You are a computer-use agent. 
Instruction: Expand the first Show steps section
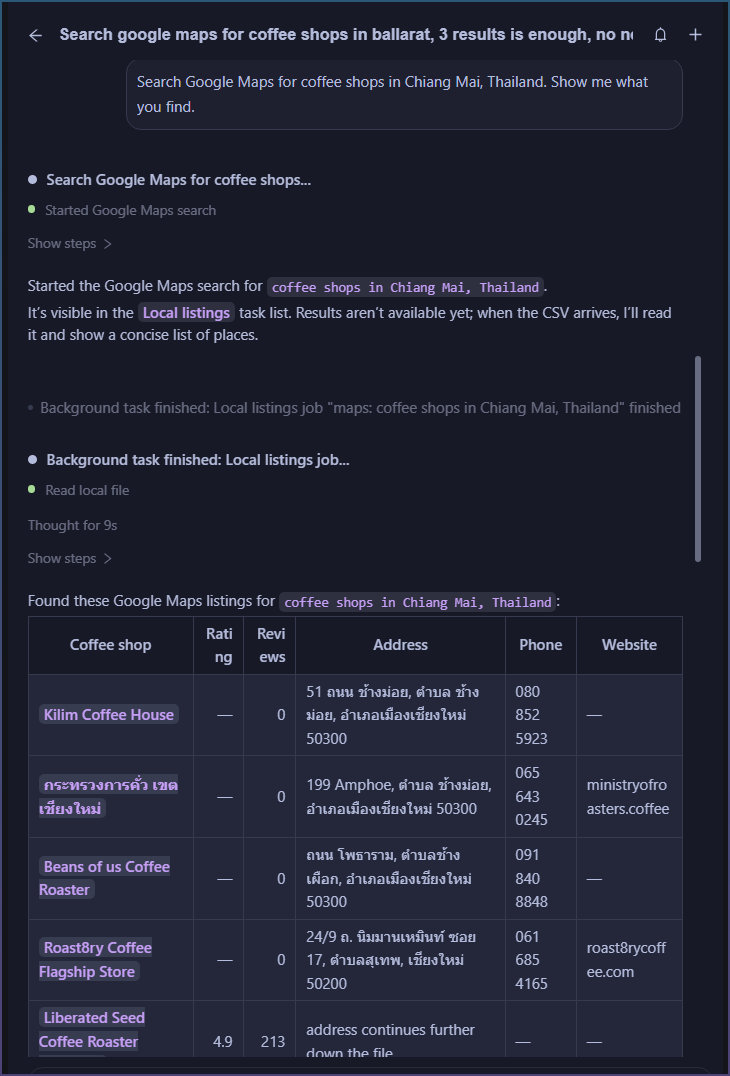click(69, 244)
